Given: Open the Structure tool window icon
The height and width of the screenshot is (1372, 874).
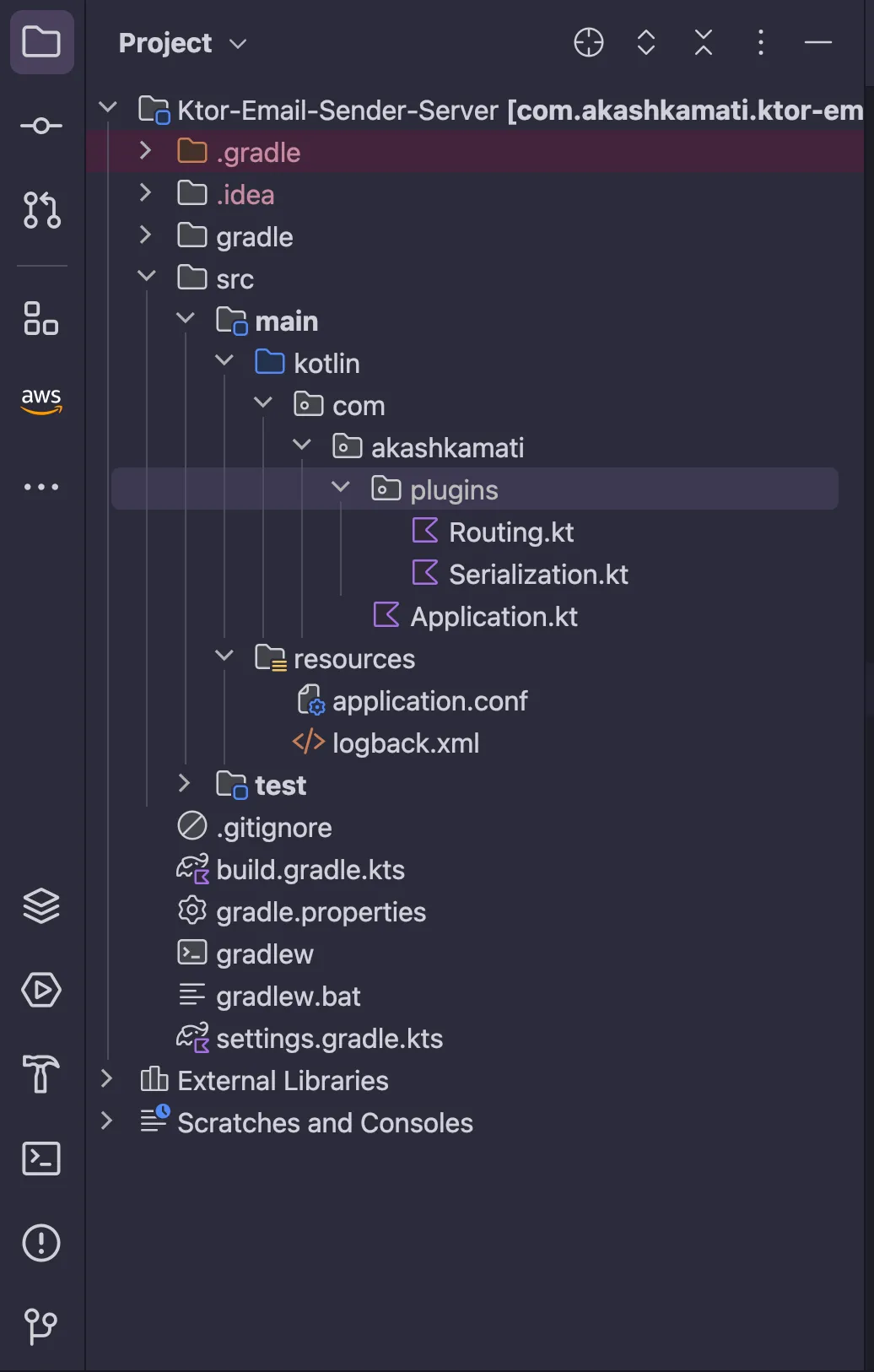Looking at the screenshot, I should click(41, 318).
